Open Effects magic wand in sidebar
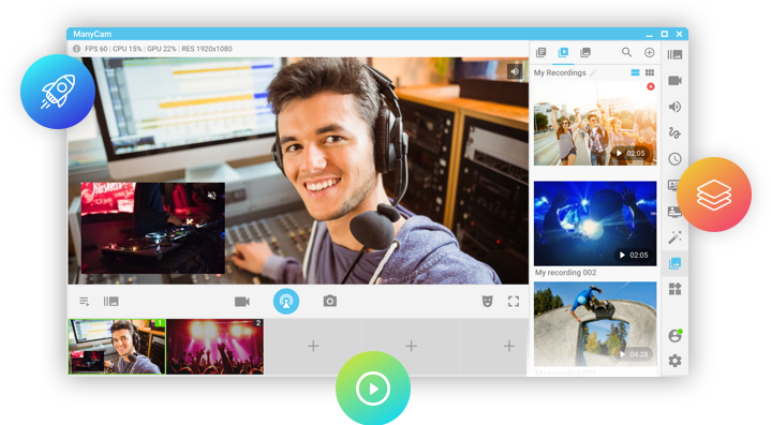Viewport: 771px width, 425px height. [x=675, y=238]
